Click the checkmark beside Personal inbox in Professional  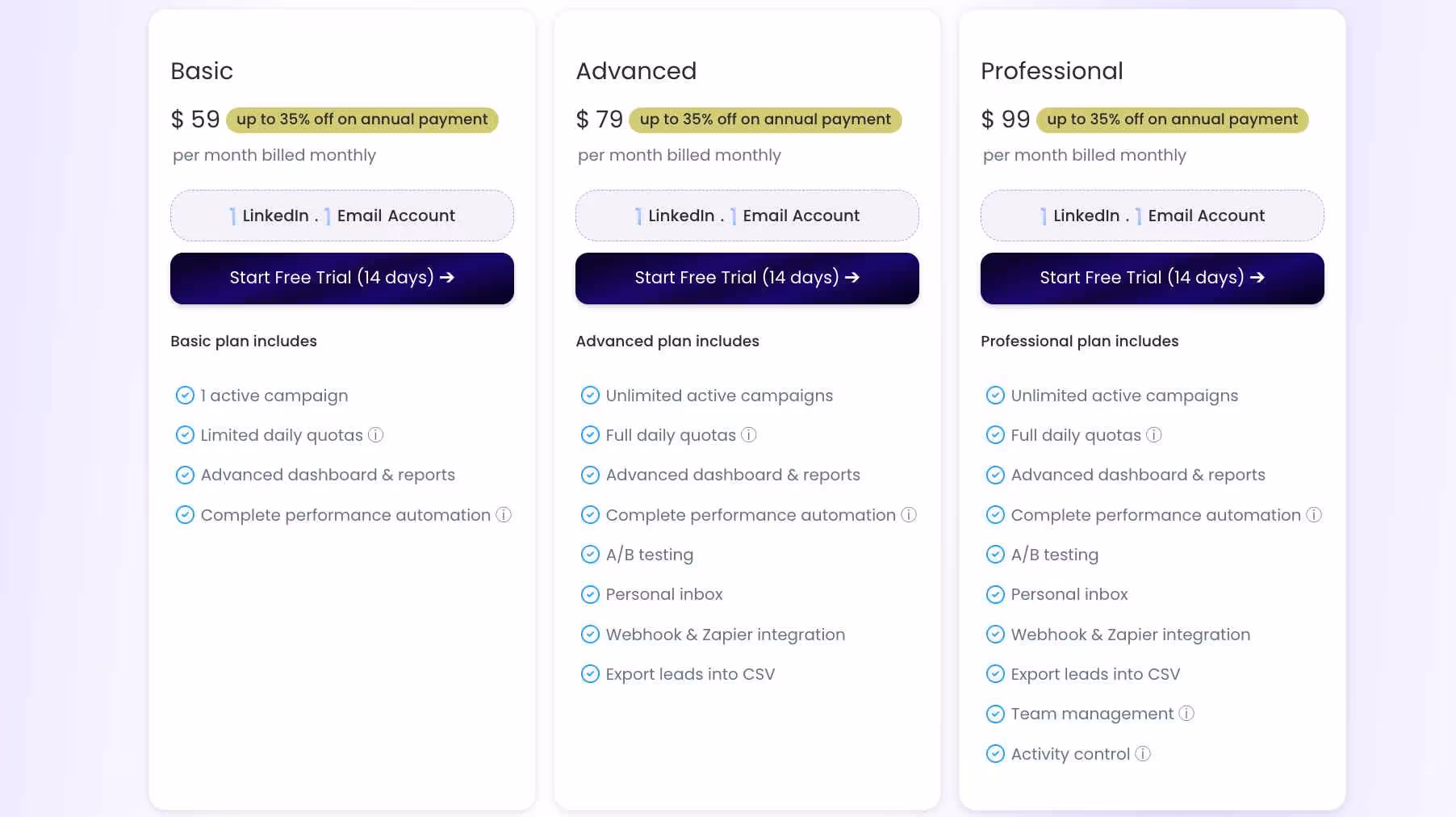pyautogui.click(x=994, y=594)
